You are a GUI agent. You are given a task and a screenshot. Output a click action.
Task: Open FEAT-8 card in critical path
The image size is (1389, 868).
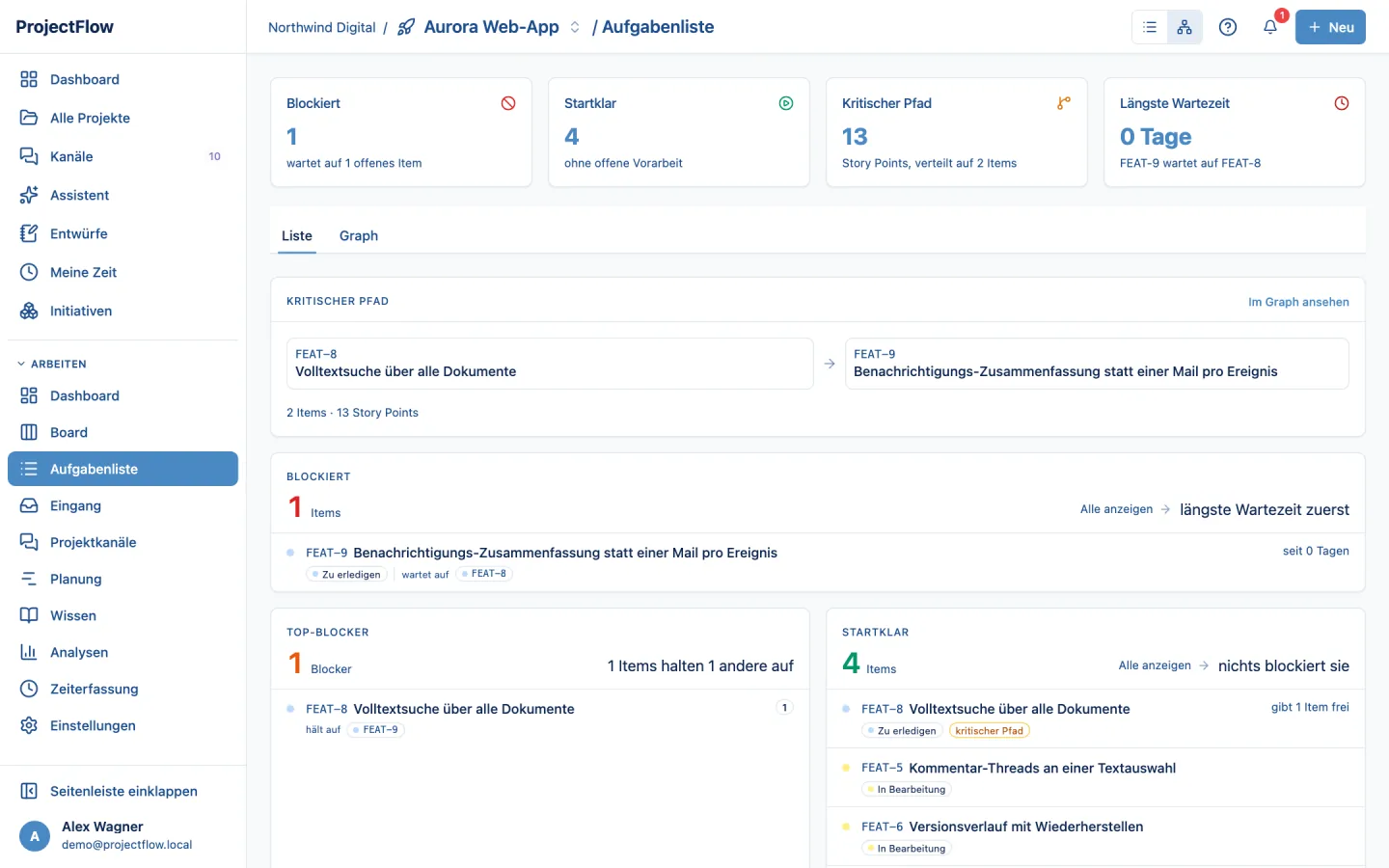point(550,364)
